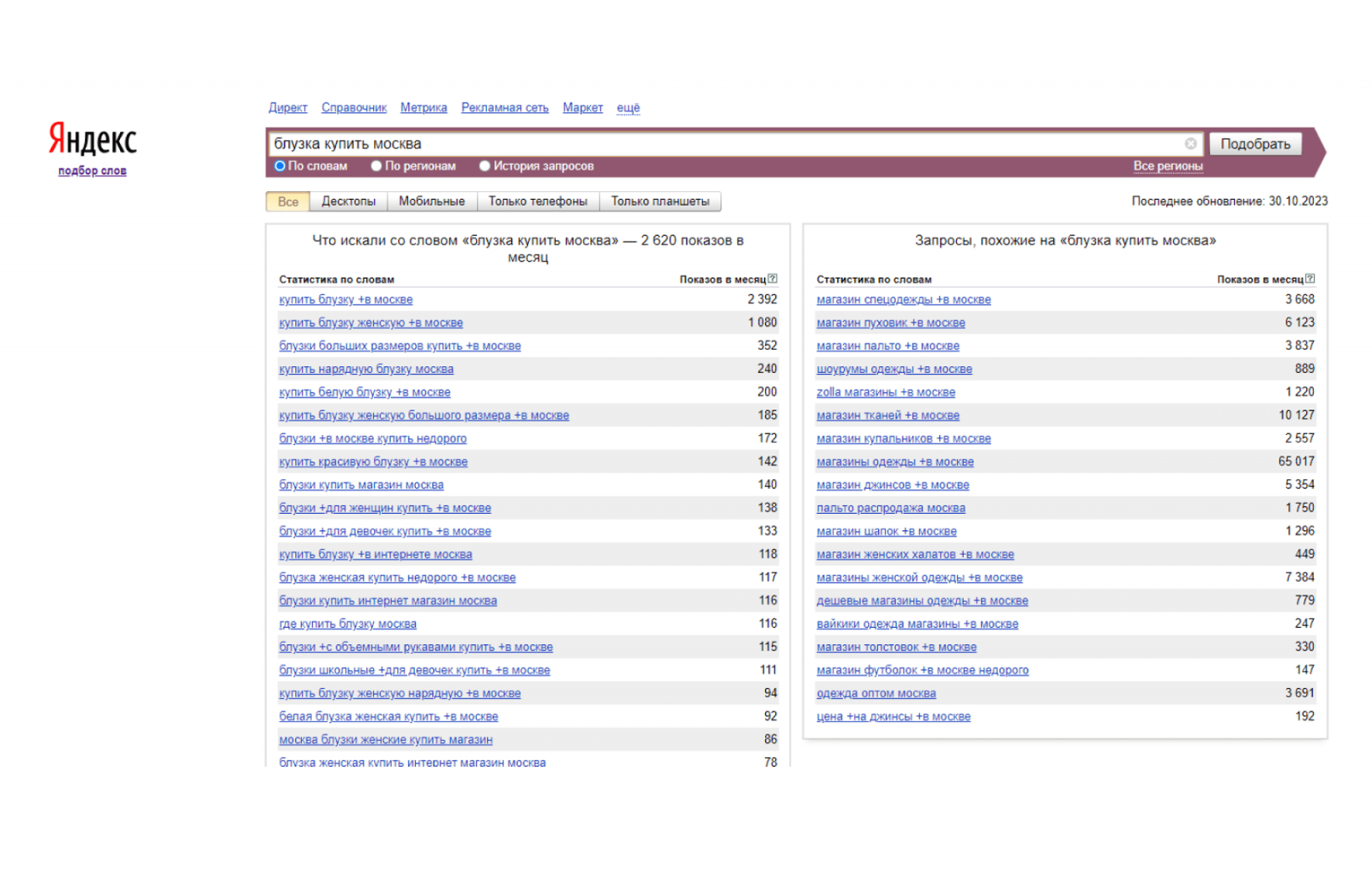Screen dimensions: 1372x880
Task: Expand the 'ещё' services menu
Action: tap(629, 108)
